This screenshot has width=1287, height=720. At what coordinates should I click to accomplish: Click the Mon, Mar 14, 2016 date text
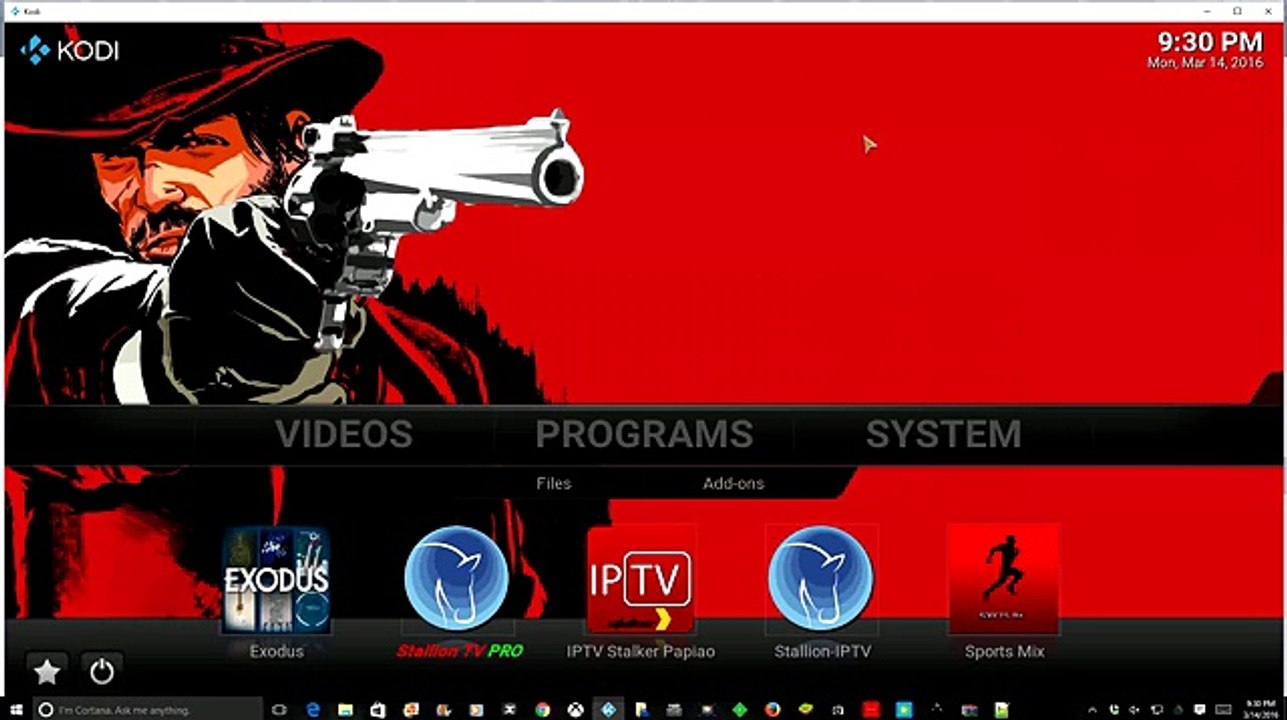[1205, 62]
